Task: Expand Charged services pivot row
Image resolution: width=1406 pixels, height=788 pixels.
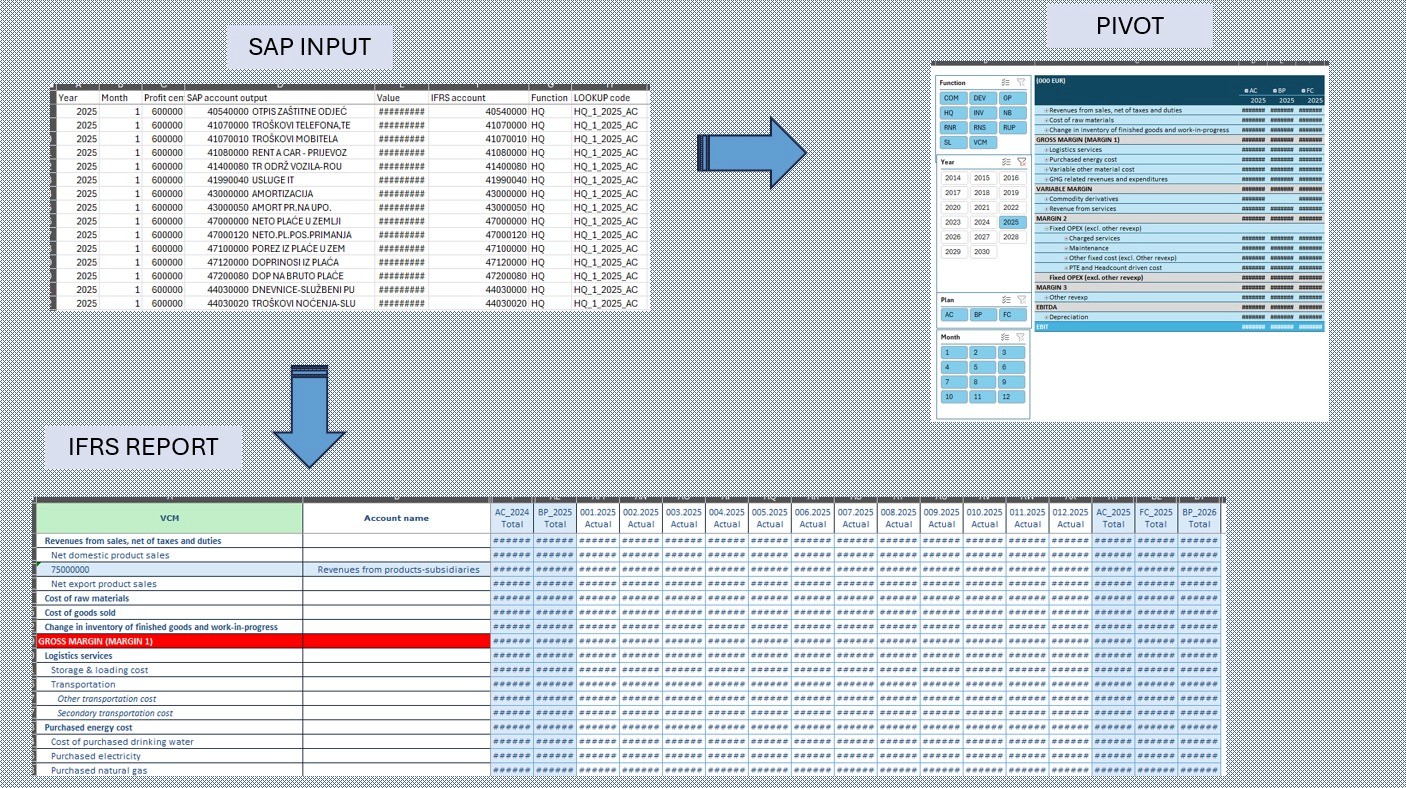Action: [x=1066, y=238]
